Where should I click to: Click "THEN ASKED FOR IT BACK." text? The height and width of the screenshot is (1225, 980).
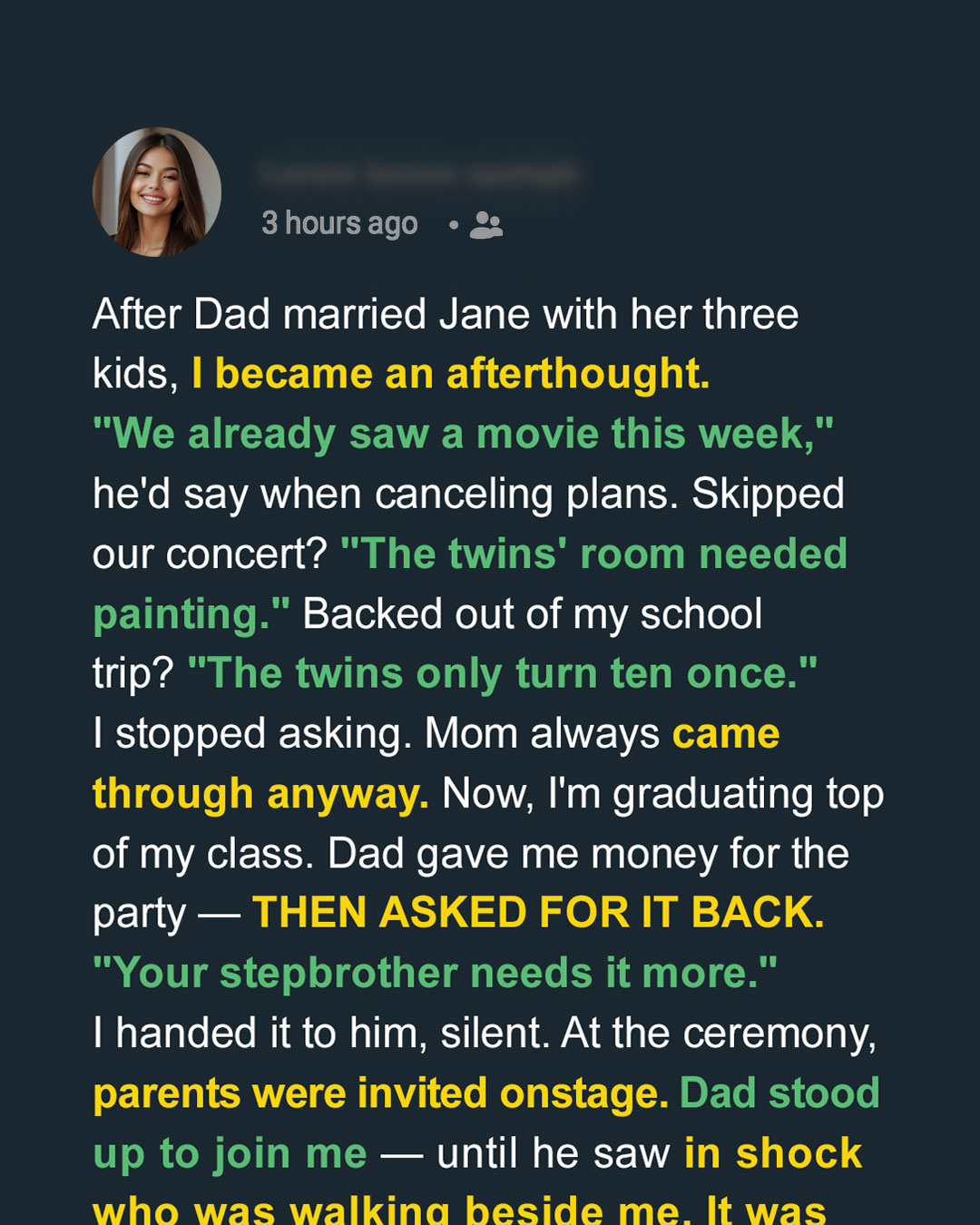click(539, 913)
